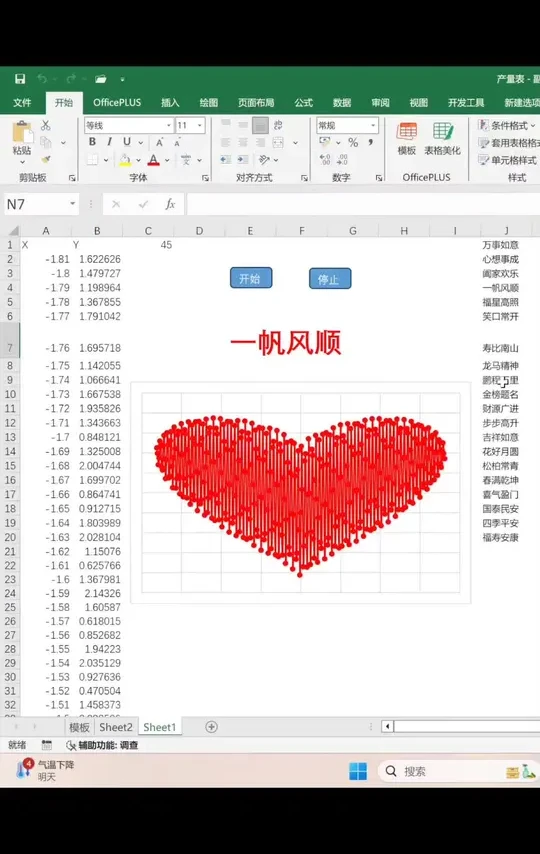Click the Merge and Center icon

click(x=278, y=143)
